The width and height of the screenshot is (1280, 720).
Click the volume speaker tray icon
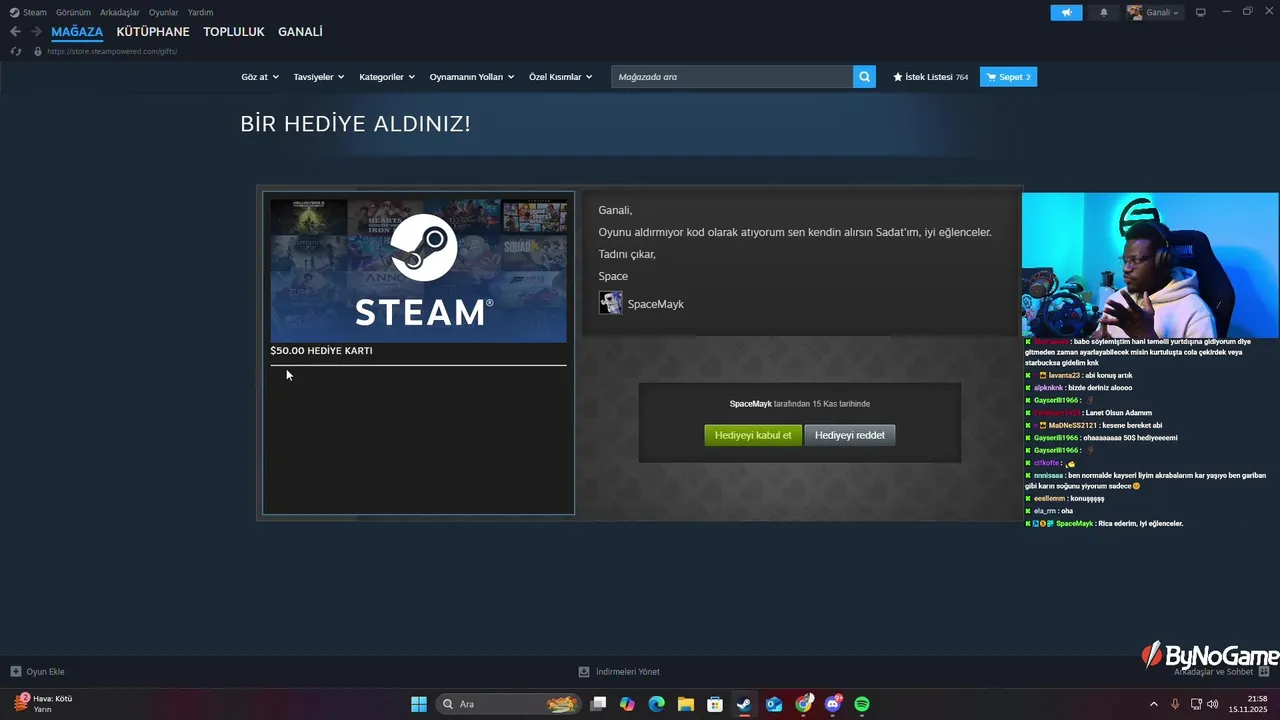point(1213,704)
